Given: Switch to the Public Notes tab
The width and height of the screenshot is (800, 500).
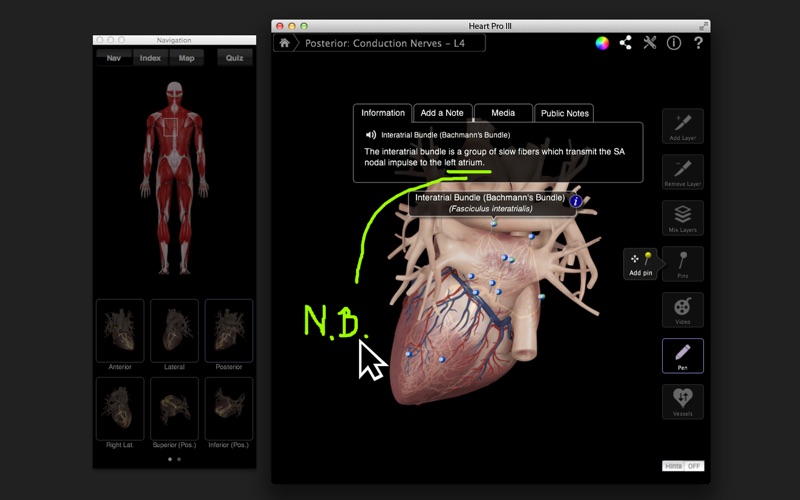Looking at the screenshot, I should click(x=565, y=113).
